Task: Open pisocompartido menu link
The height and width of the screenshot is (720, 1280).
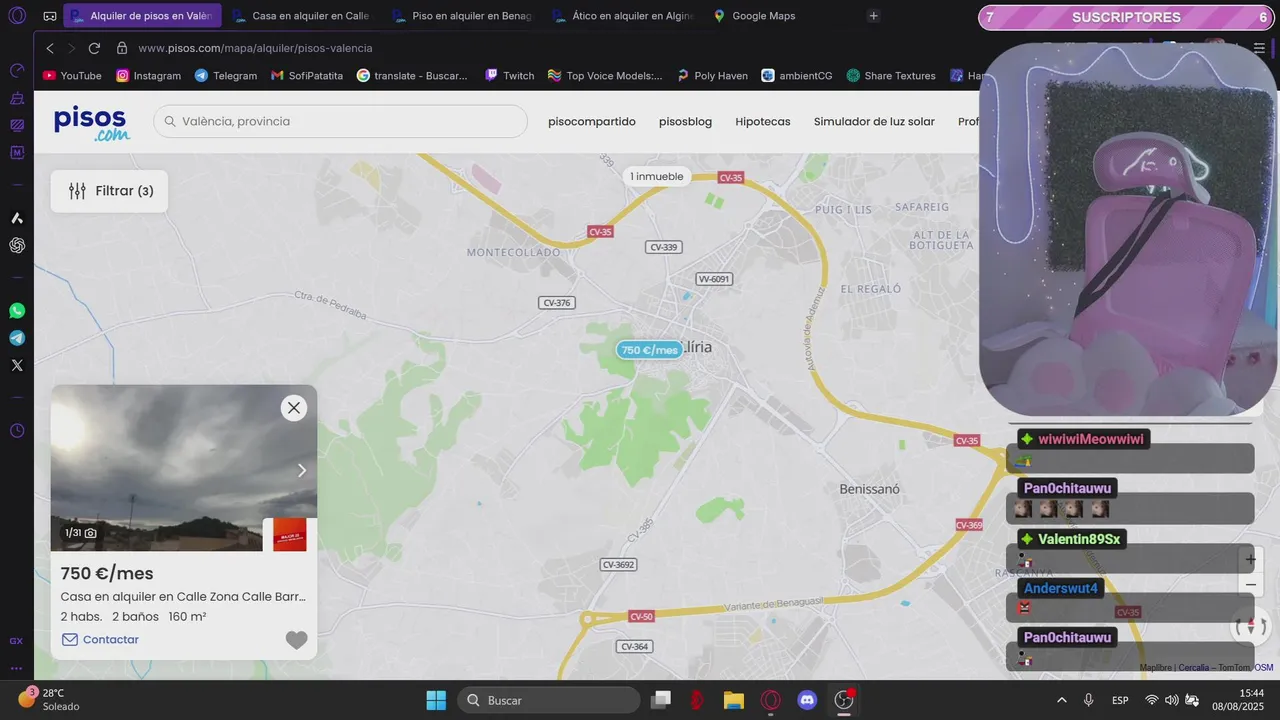Action: click(x=592, y=122)
